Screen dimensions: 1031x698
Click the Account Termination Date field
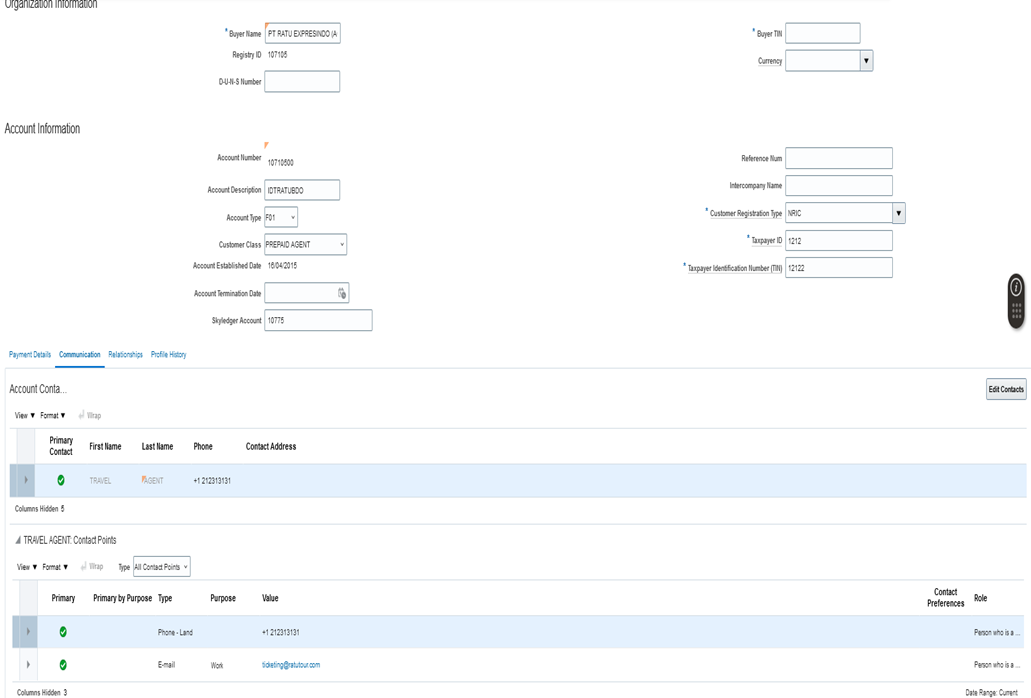[x=306, y=293]
